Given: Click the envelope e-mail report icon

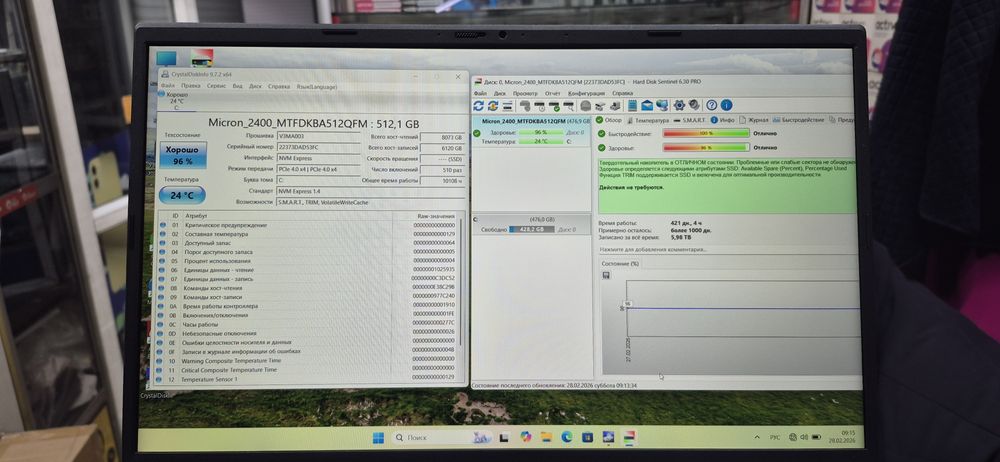Looking at the screenshot, I should (x=647, y=105).
